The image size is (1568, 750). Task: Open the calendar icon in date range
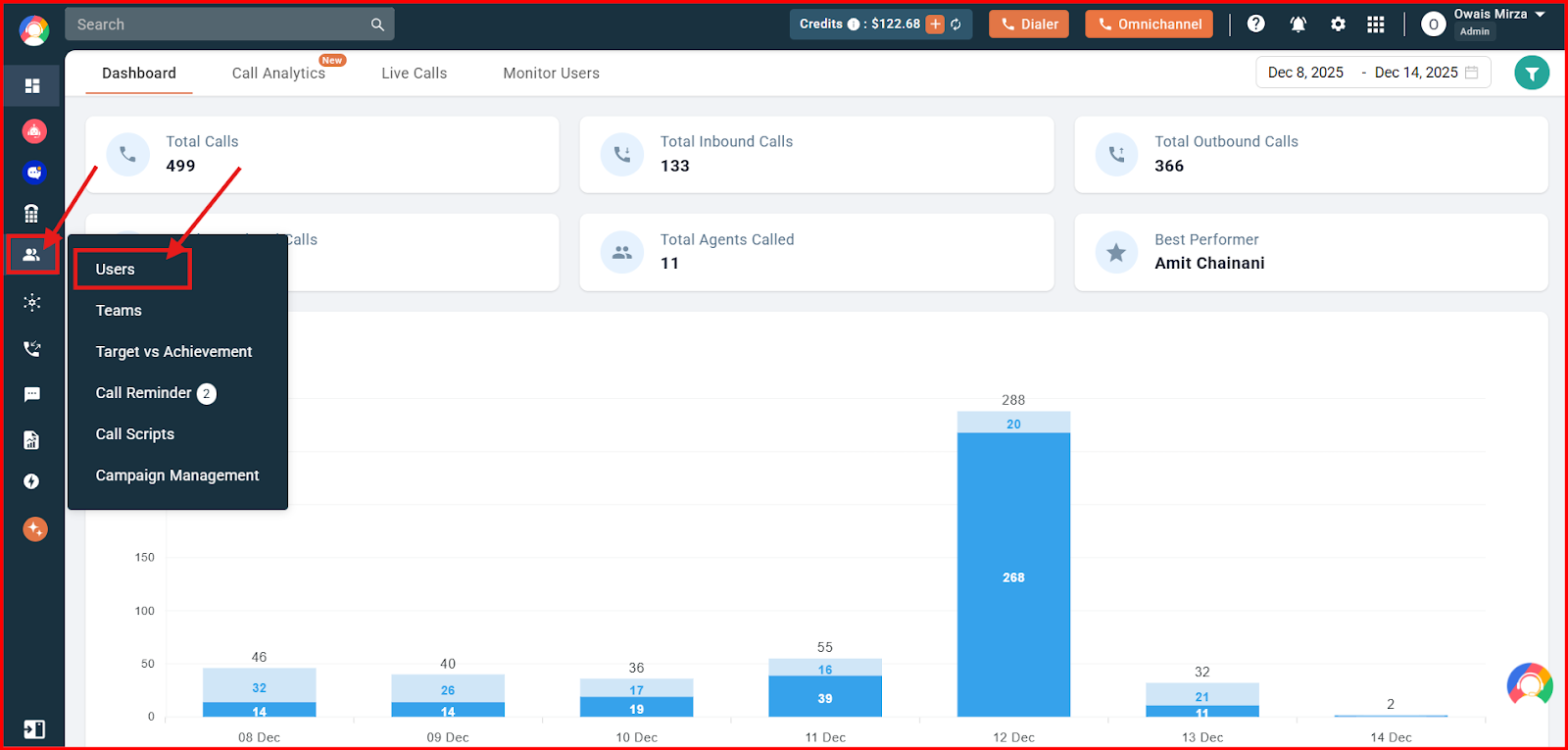(x=1471, y=73)
